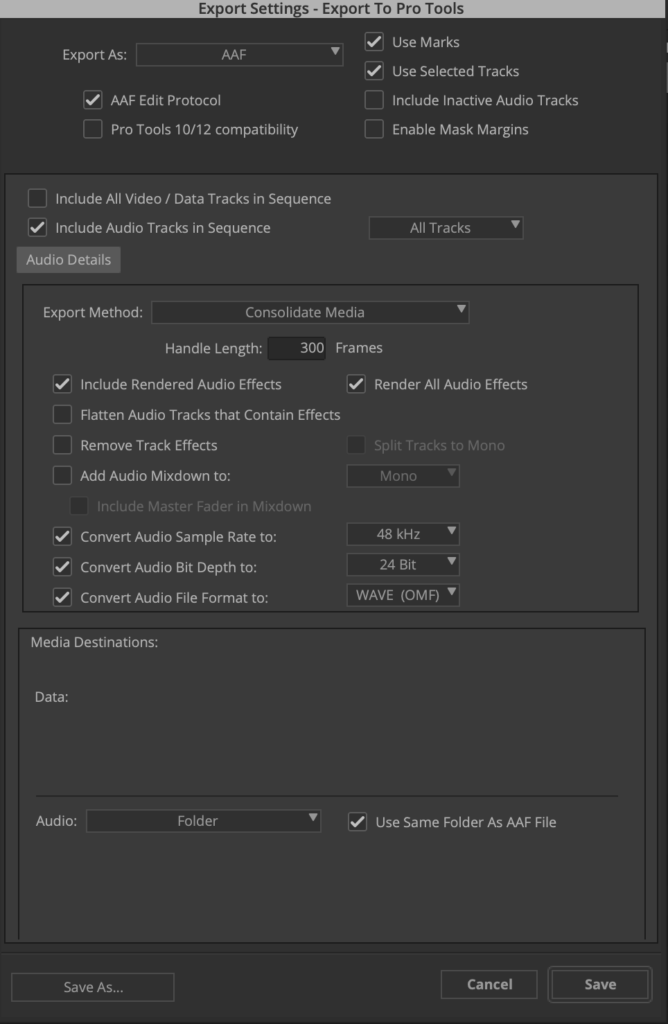Check Flatten Audio Tracks that Contain Effects

coord(62,415)
